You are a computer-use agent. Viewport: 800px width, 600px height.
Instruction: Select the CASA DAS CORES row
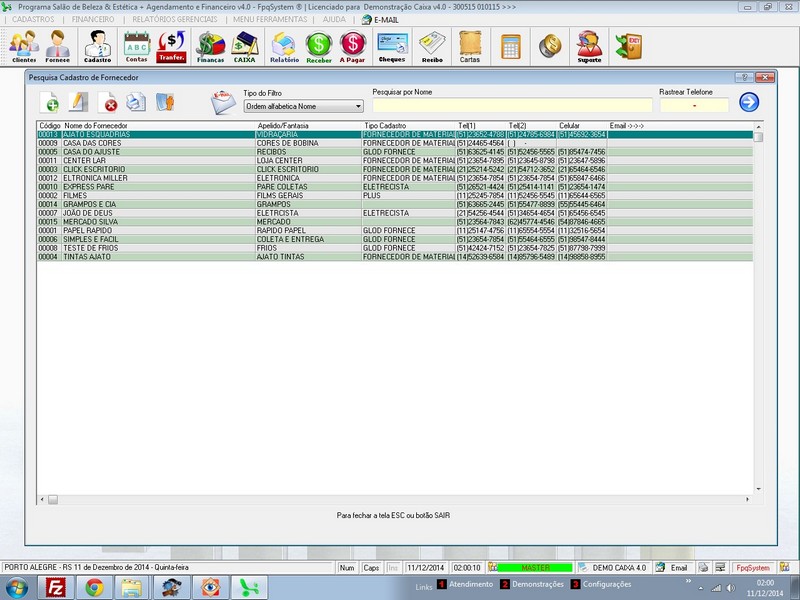coord(395,143)
